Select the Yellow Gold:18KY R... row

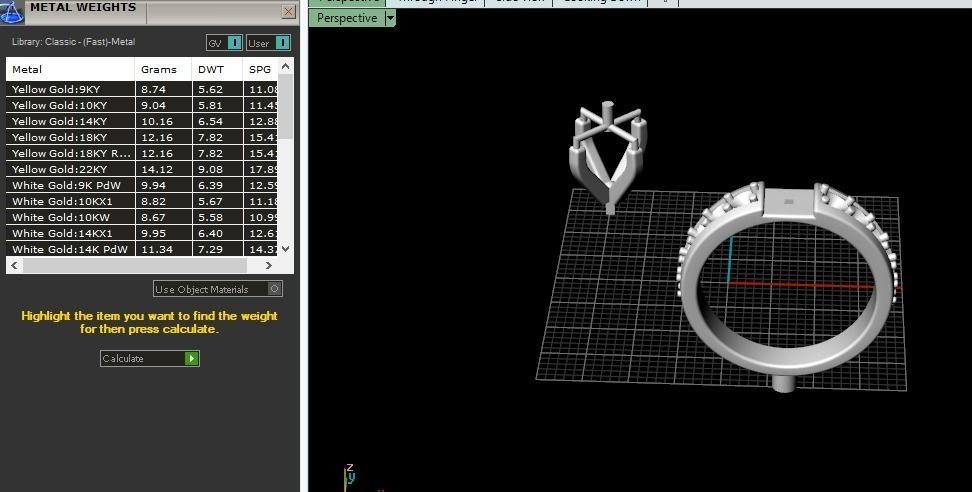coord(142,154)
